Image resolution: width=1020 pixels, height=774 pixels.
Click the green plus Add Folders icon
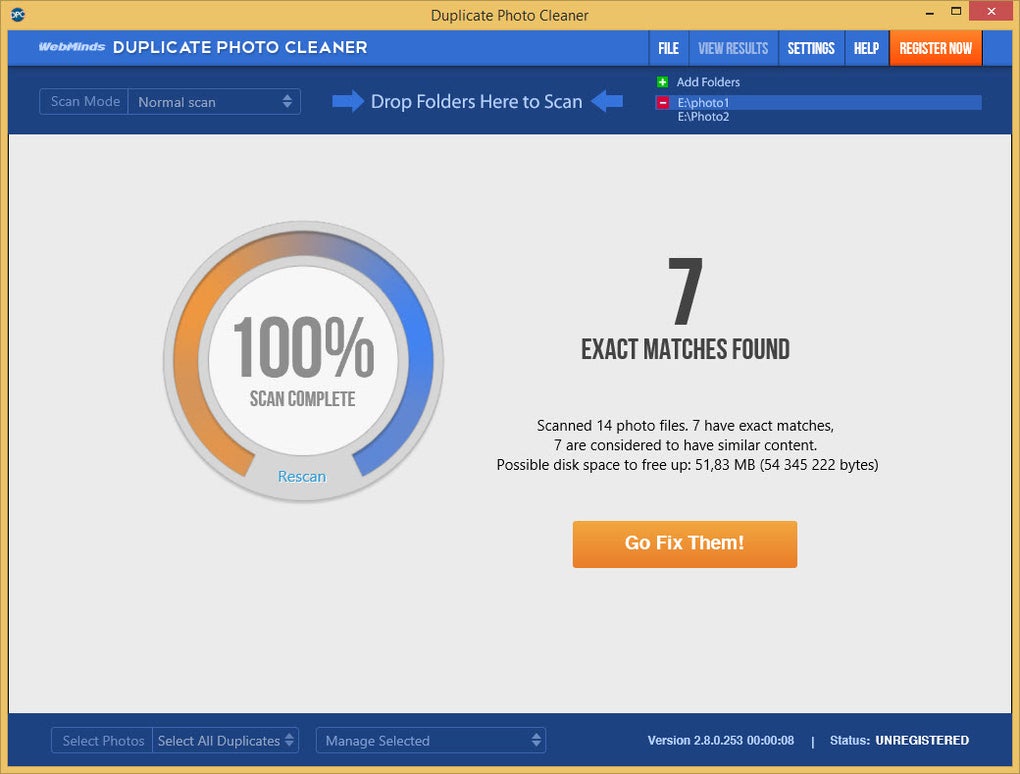662,82
